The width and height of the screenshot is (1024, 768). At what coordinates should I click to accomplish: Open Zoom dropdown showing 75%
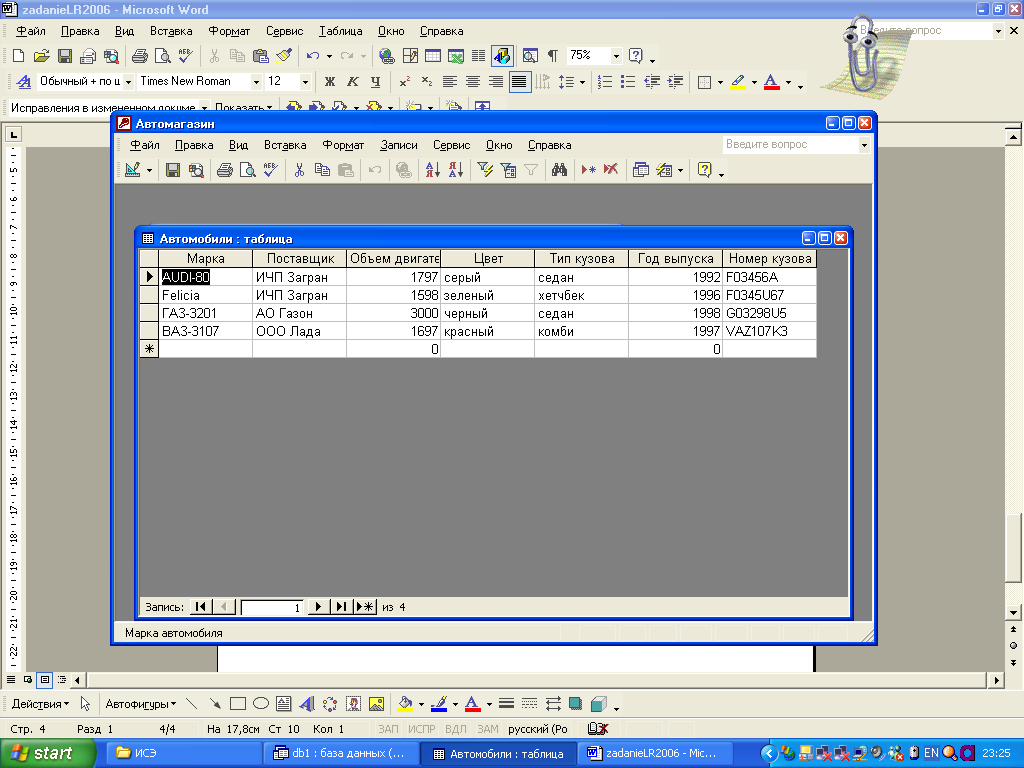616,56
